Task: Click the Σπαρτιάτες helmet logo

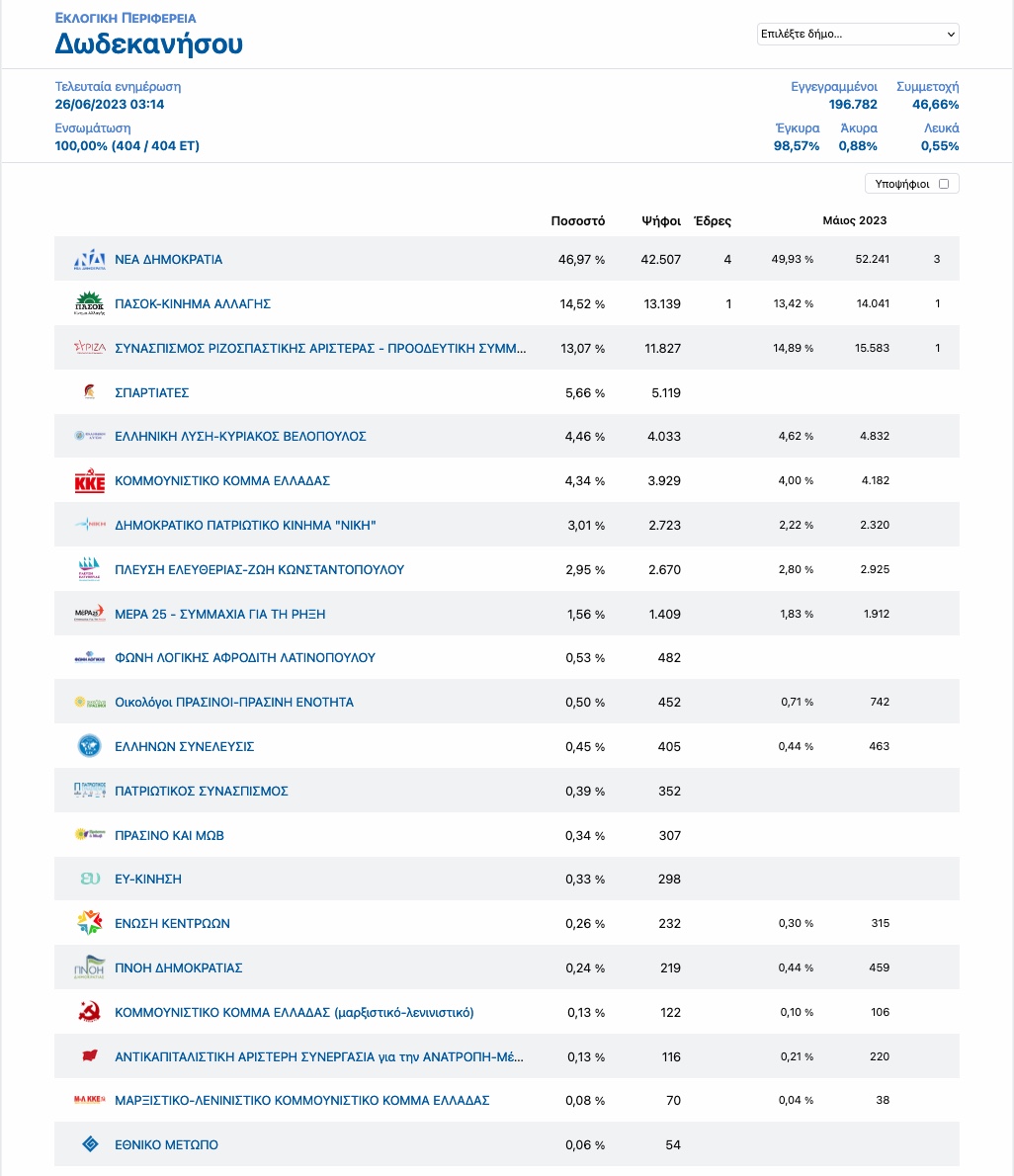Action: (89, 392)
